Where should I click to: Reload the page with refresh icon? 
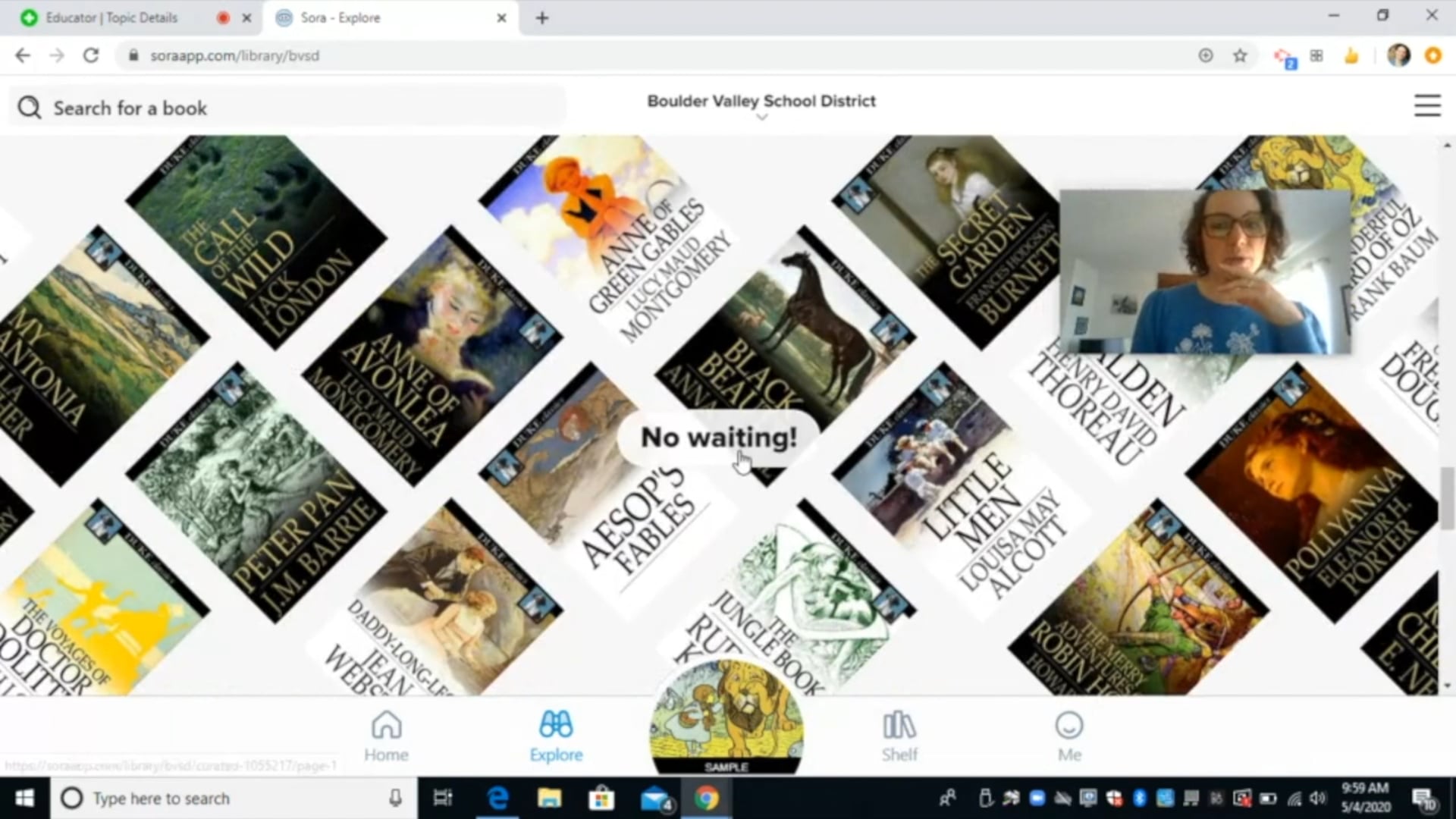coord(91,55)
